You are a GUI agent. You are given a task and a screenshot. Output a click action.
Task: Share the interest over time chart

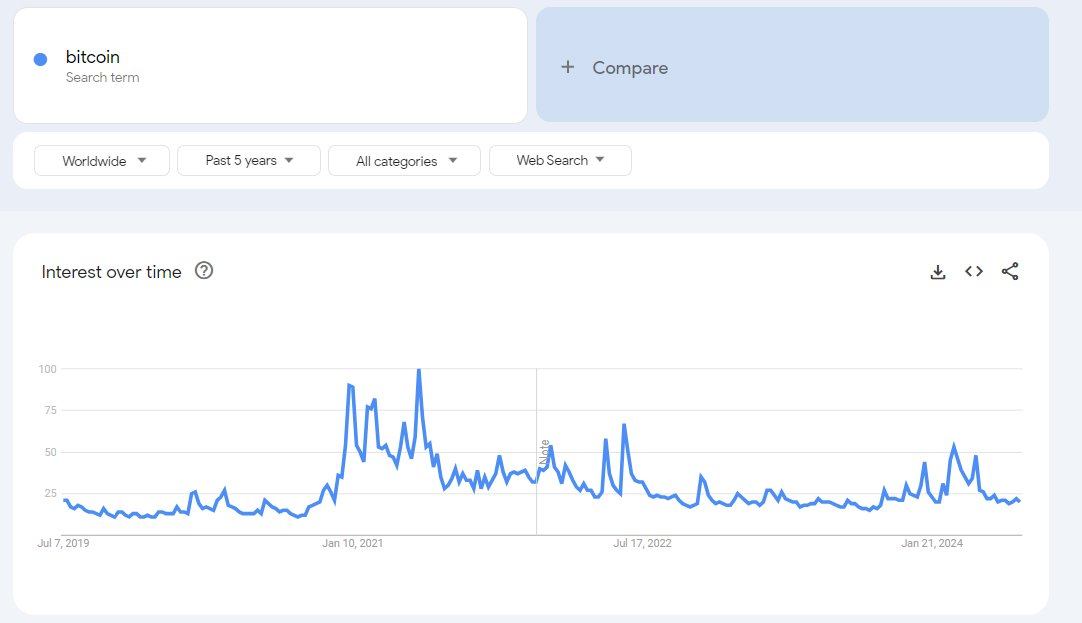tap(1010, 272)
